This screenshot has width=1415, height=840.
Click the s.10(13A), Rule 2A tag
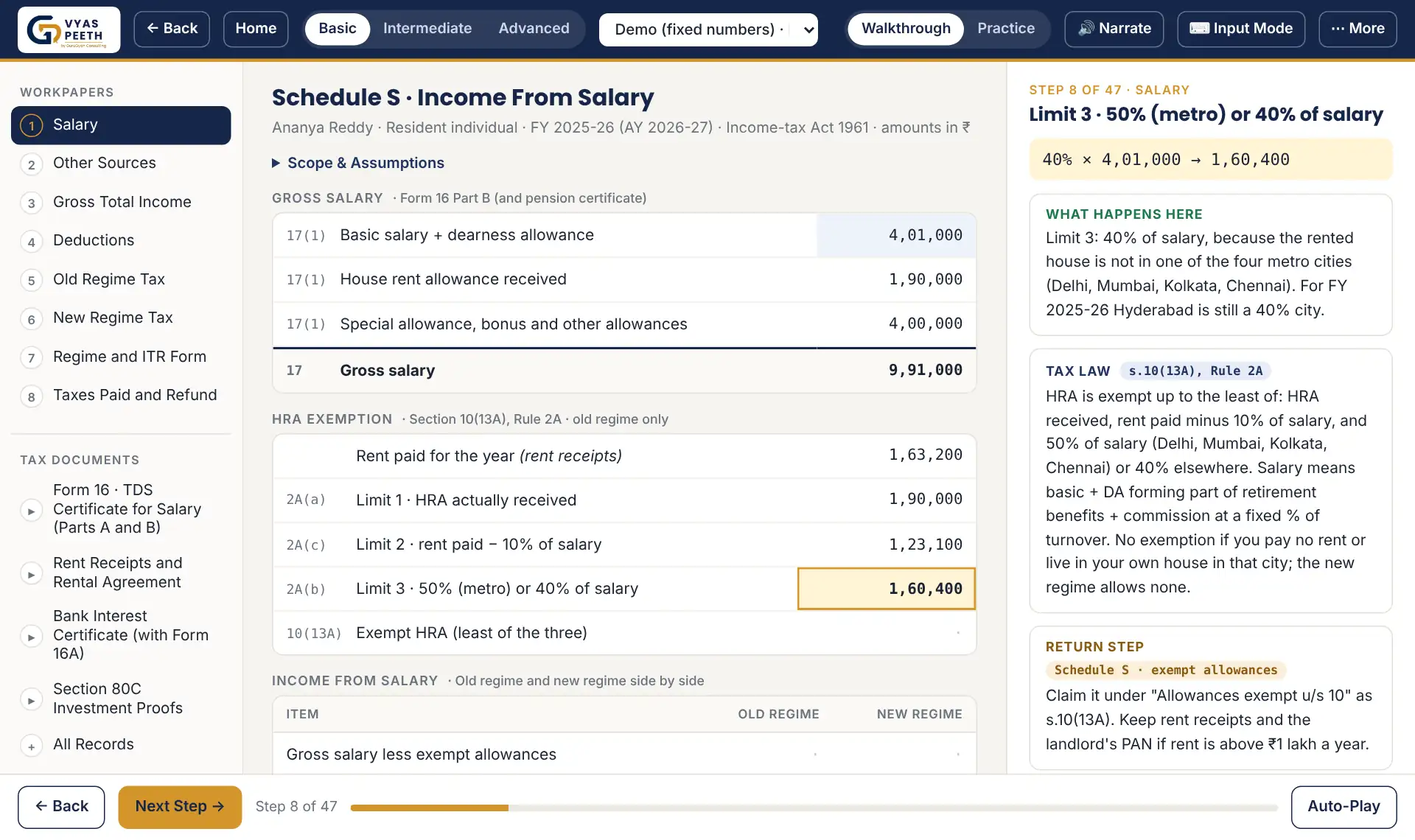click(x=1195, y=371)
